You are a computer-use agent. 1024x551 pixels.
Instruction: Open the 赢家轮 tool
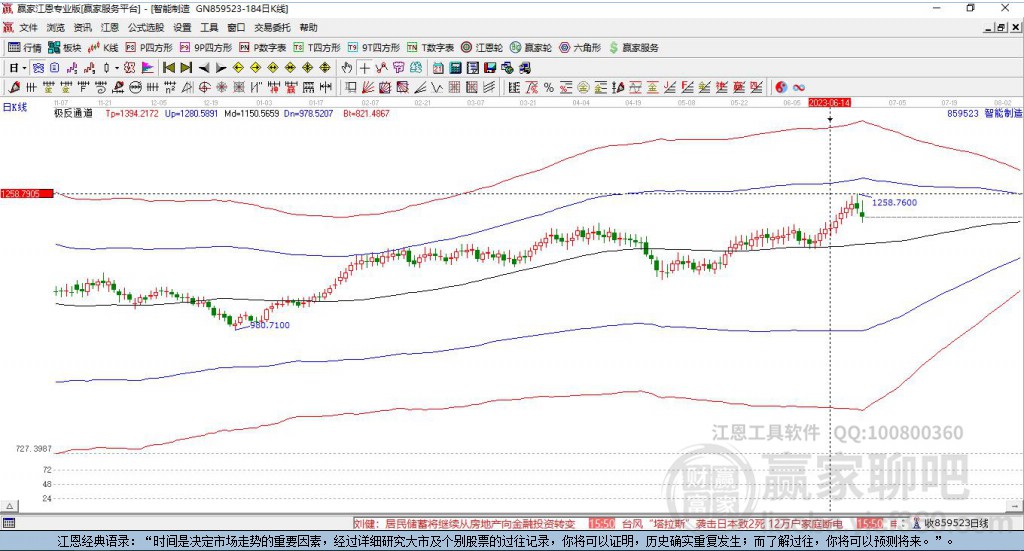(531, 48)
